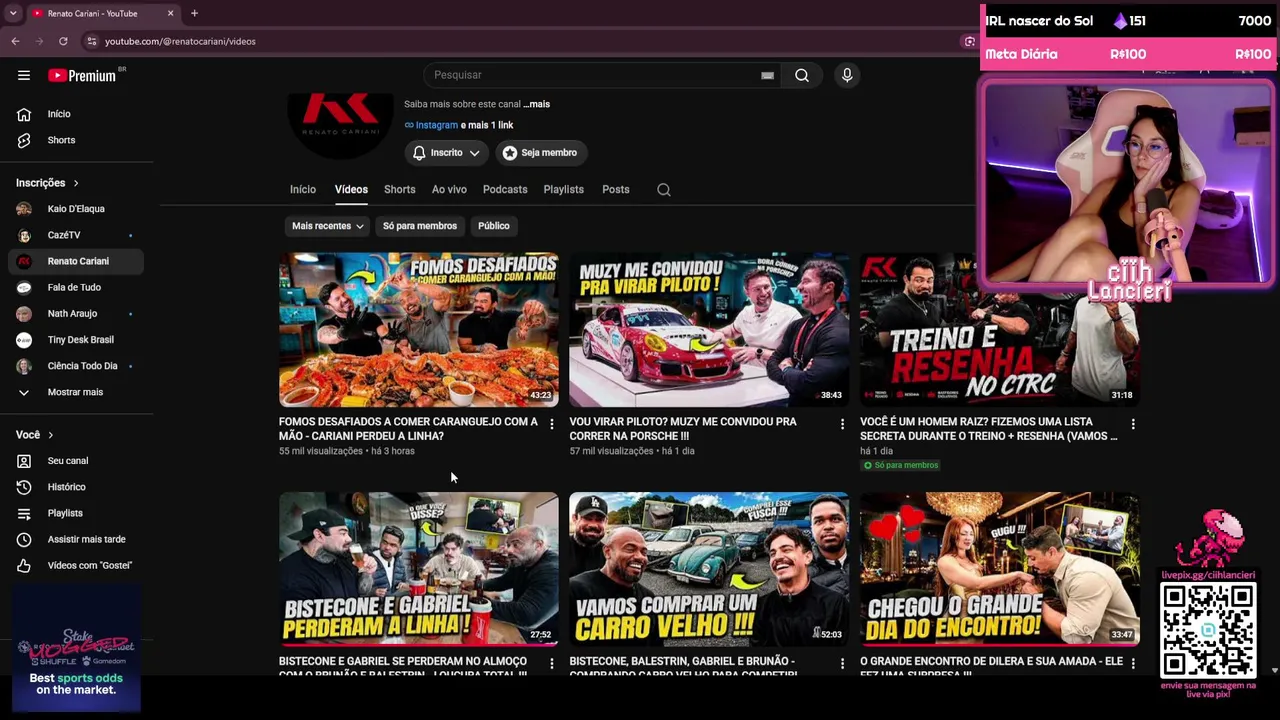Viewport: 1280px width, 720px height.
Task: Filter by Público videos
Action: coord(494,226)
